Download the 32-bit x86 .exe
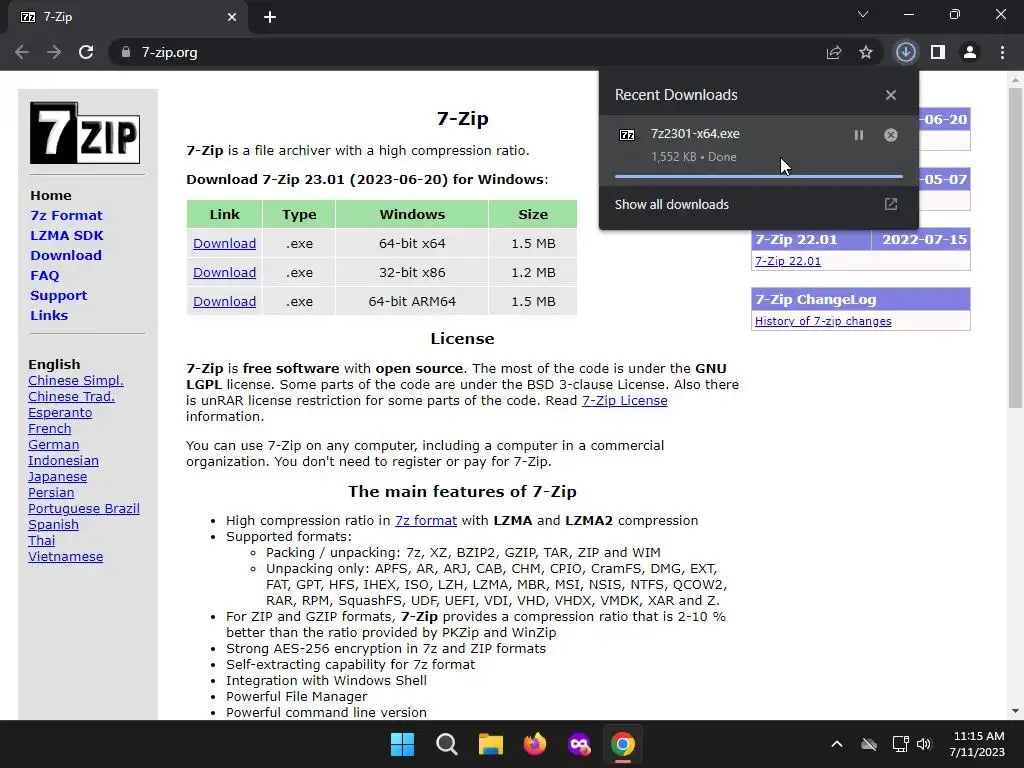 tap(225, 272)
